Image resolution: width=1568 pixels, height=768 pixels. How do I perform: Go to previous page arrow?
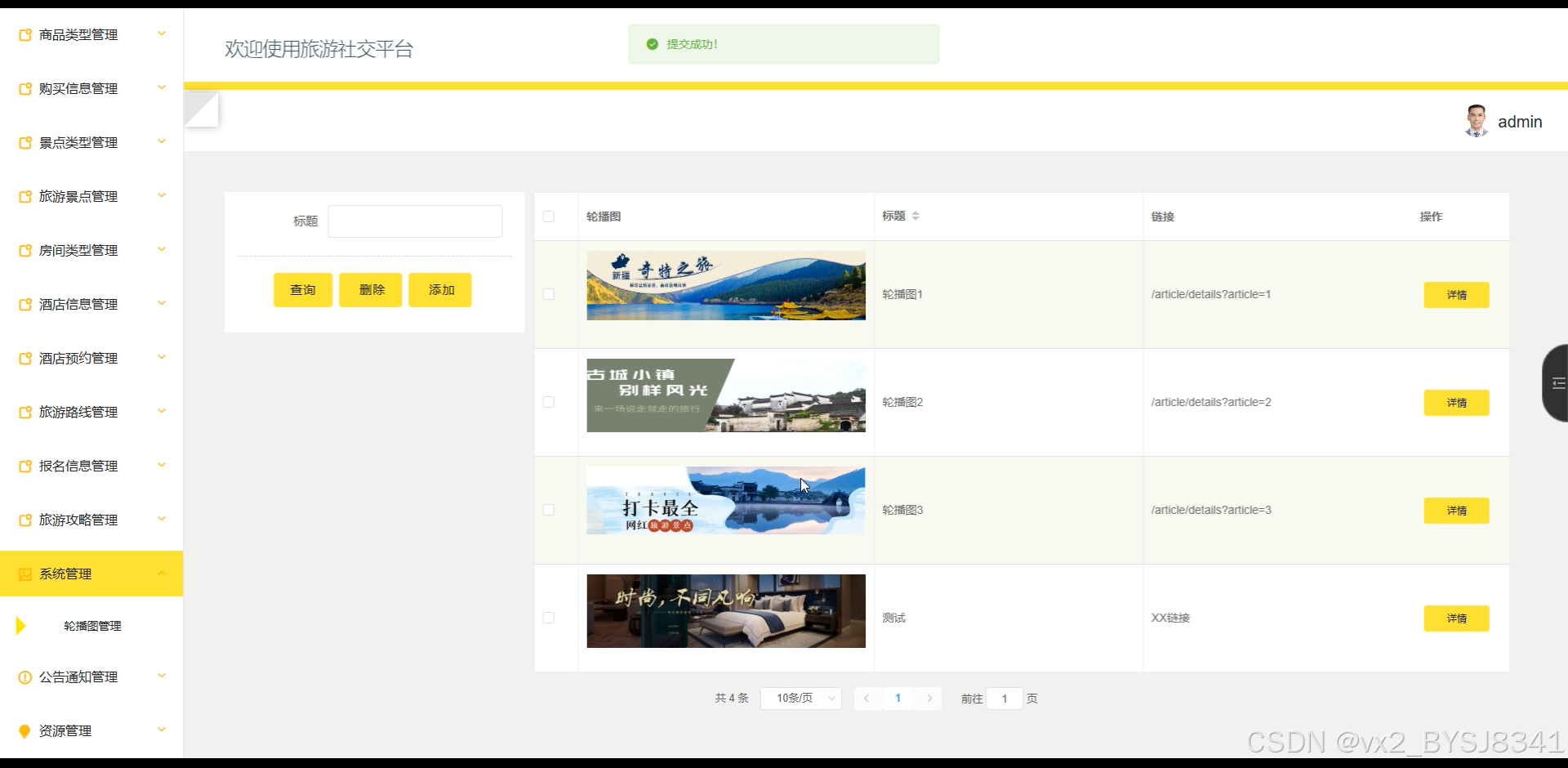pos(866,699)
